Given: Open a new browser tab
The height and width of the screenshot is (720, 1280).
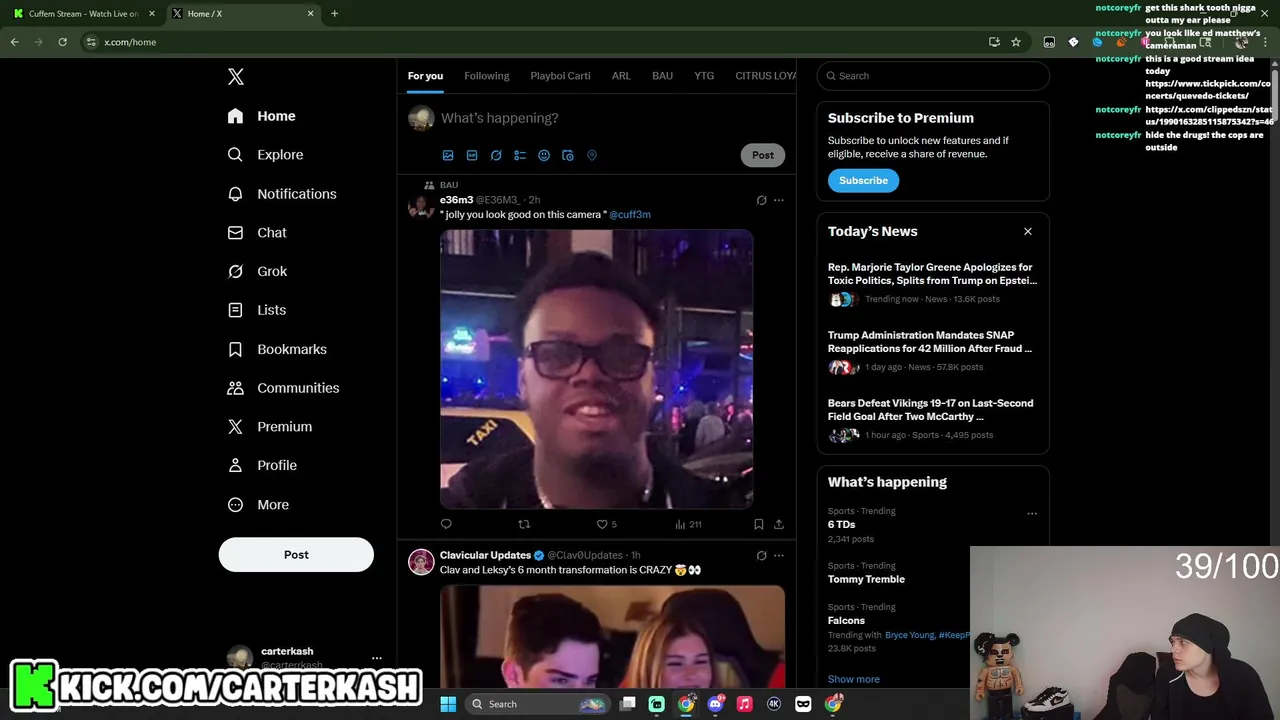Looking at the screenshot, I should 334,14.
